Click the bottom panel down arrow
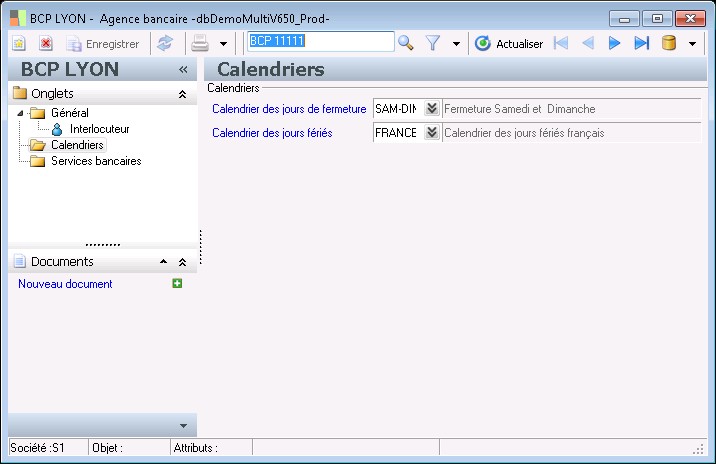 [183, 426]
